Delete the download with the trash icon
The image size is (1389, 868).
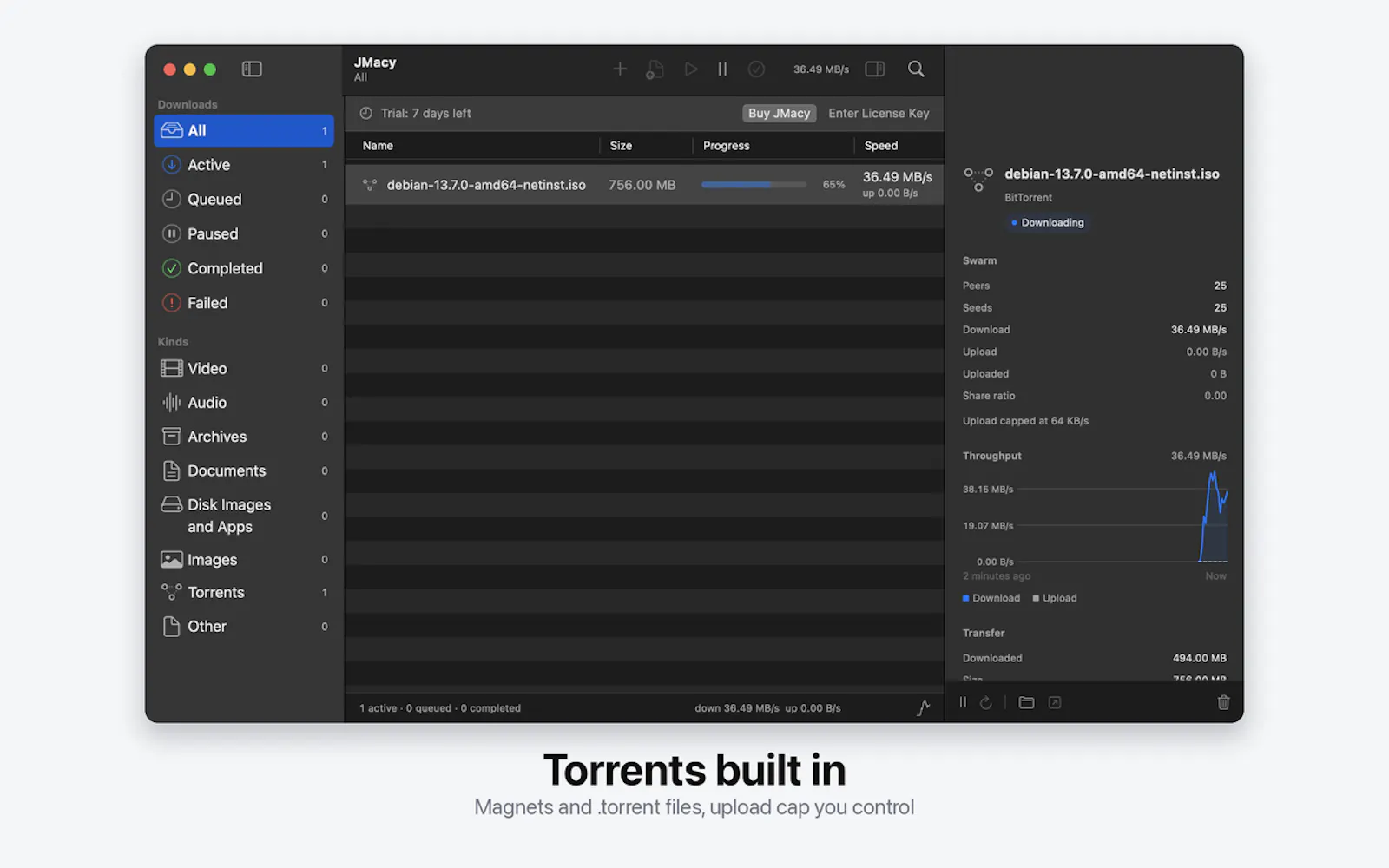1223,702
